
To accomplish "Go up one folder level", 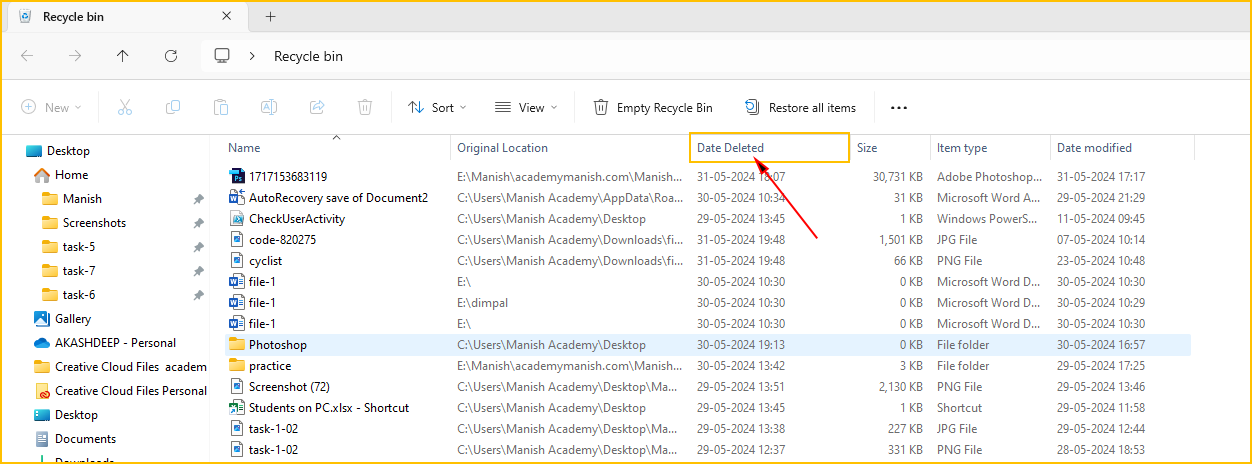I will [123, 56].
